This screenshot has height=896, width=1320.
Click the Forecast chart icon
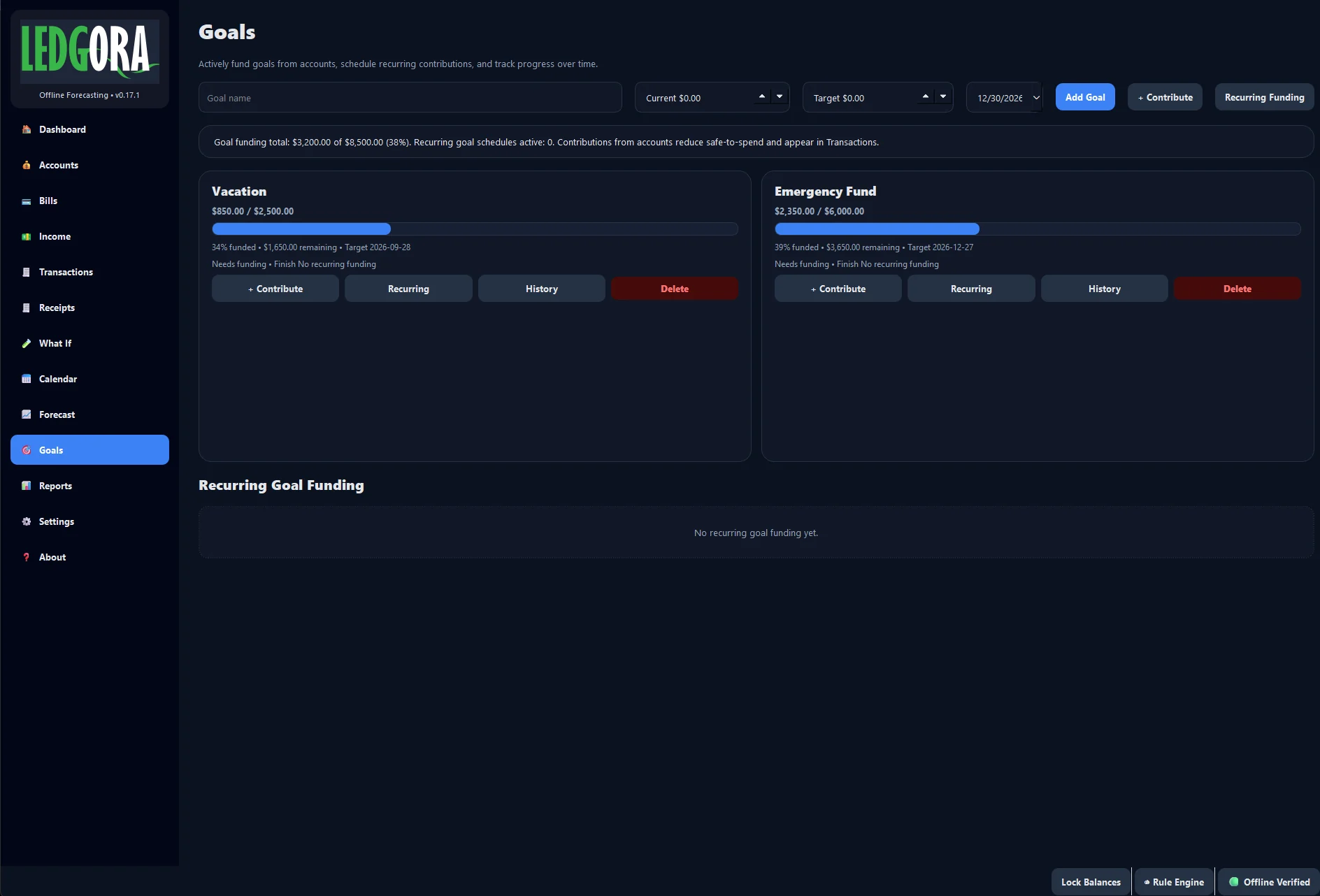(x=27, y=414)
